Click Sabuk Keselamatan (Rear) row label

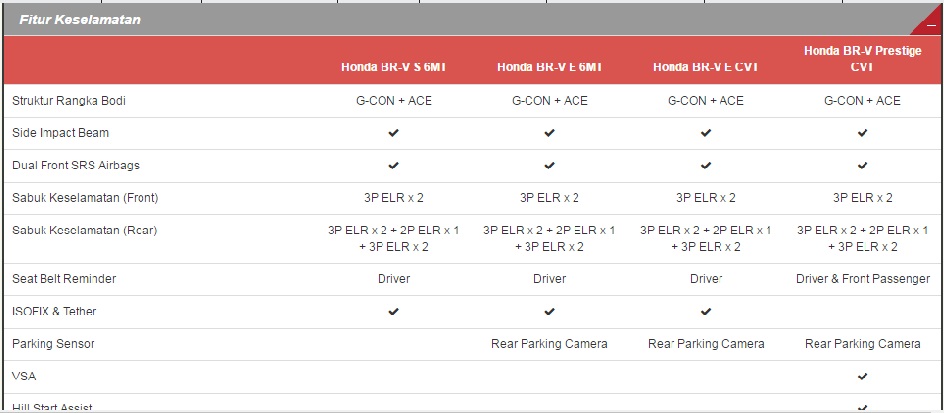click(x=84, y=231)
